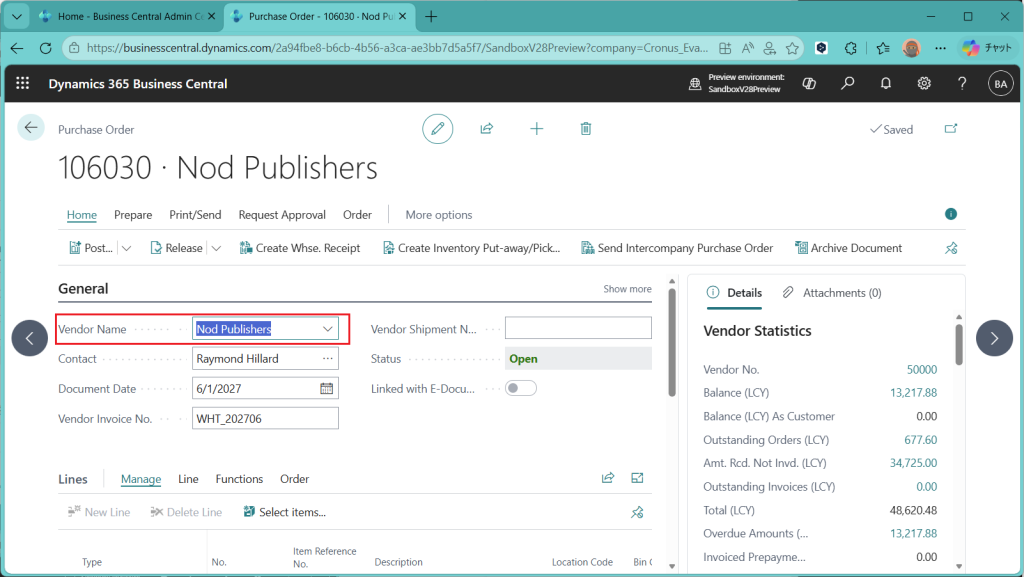Screen dimensions: 1024x577
Task: Click the Vendor Invoice No. field
Action: click(x=265, y=419)
